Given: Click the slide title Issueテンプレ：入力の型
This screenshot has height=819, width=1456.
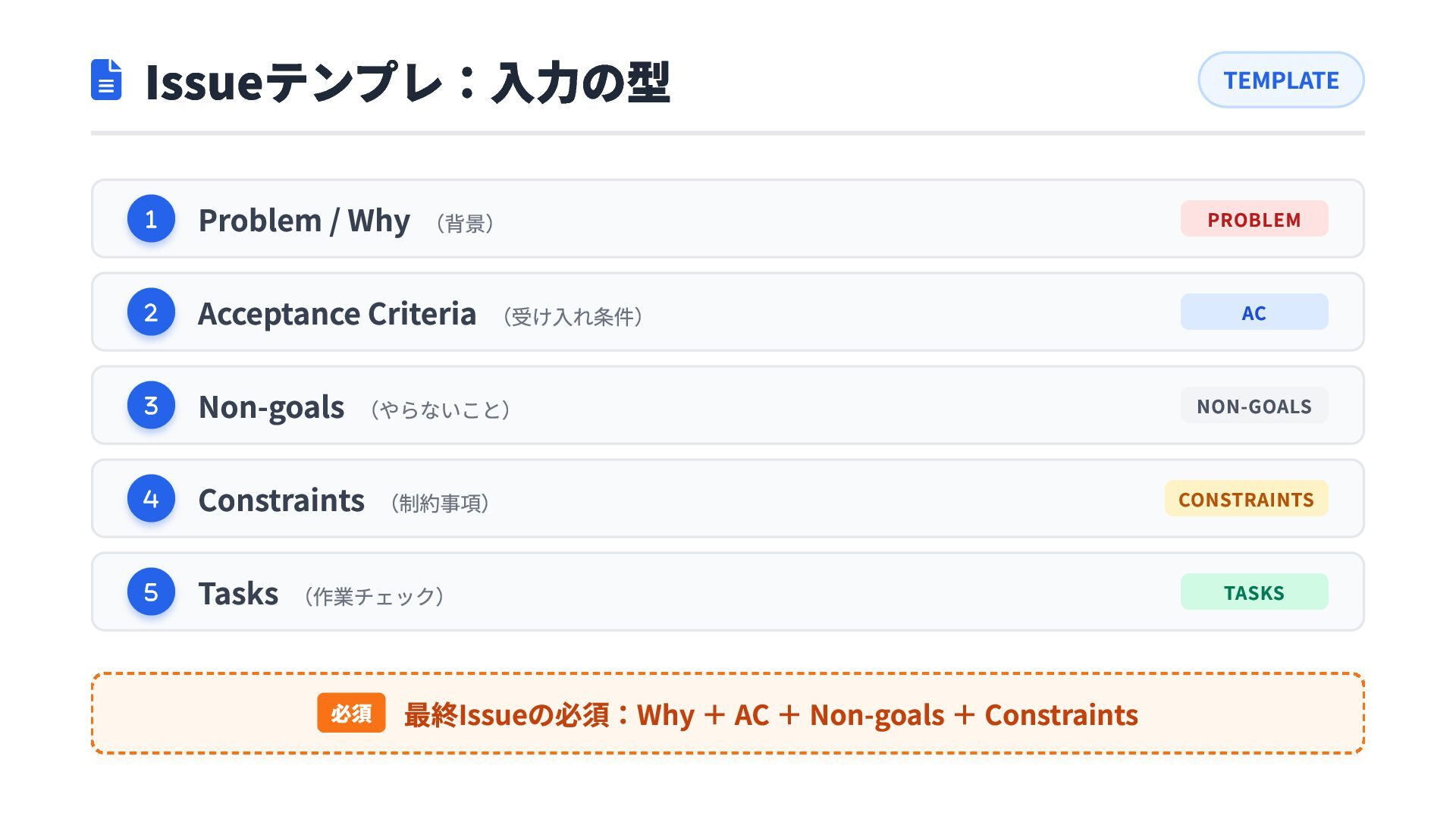Looking at the screenshot, I should pos(407,82).
